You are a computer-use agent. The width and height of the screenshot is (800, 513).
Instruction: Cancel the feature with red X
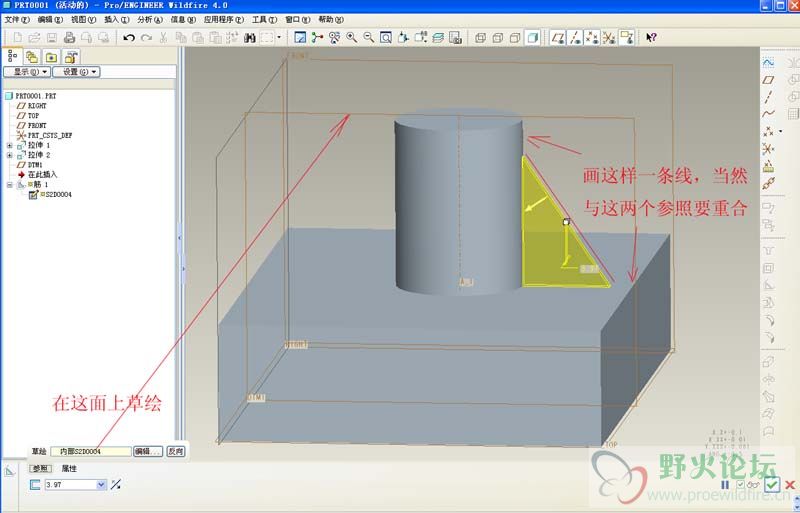pyautogui.click(x=790, y=484)
